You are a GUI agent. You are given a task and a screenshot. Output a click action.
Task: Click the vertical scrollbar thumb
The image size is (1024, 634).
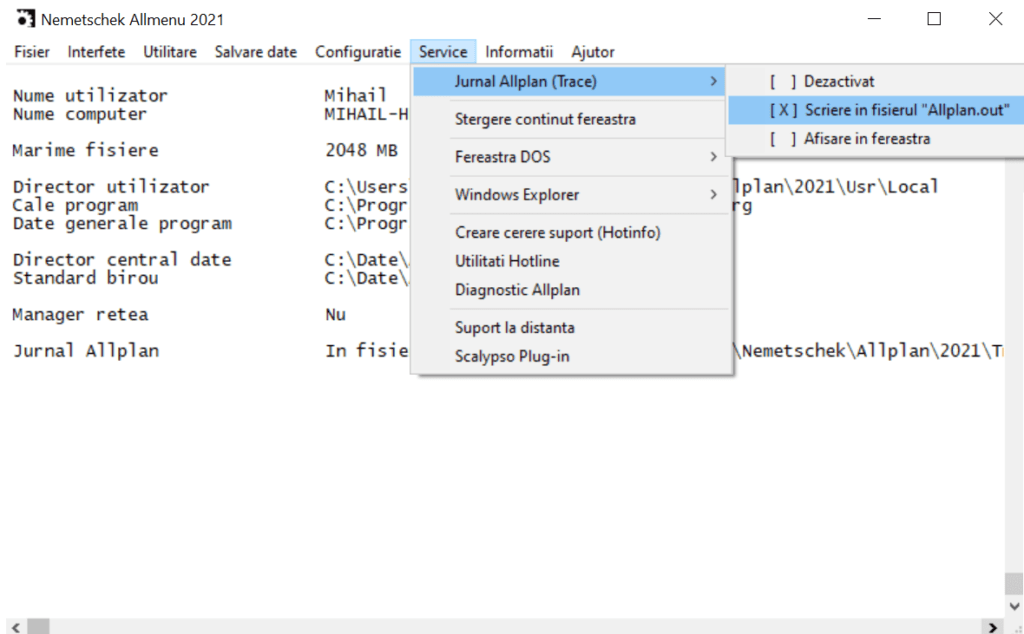(1014, 584)
